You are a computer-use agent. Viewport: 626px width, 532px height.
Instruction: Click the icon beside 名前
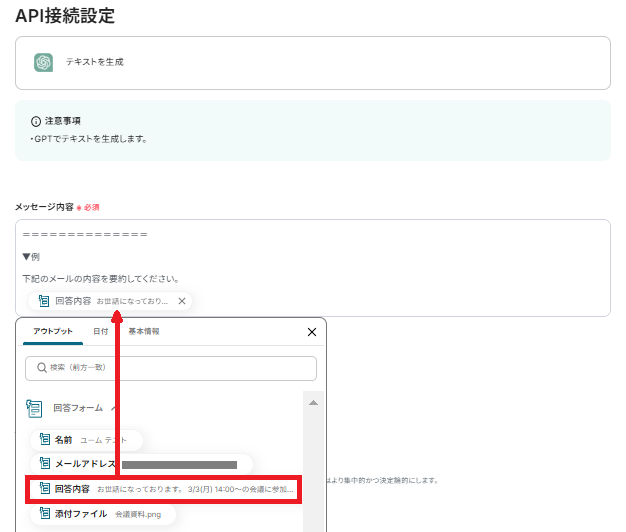(45, 440)
